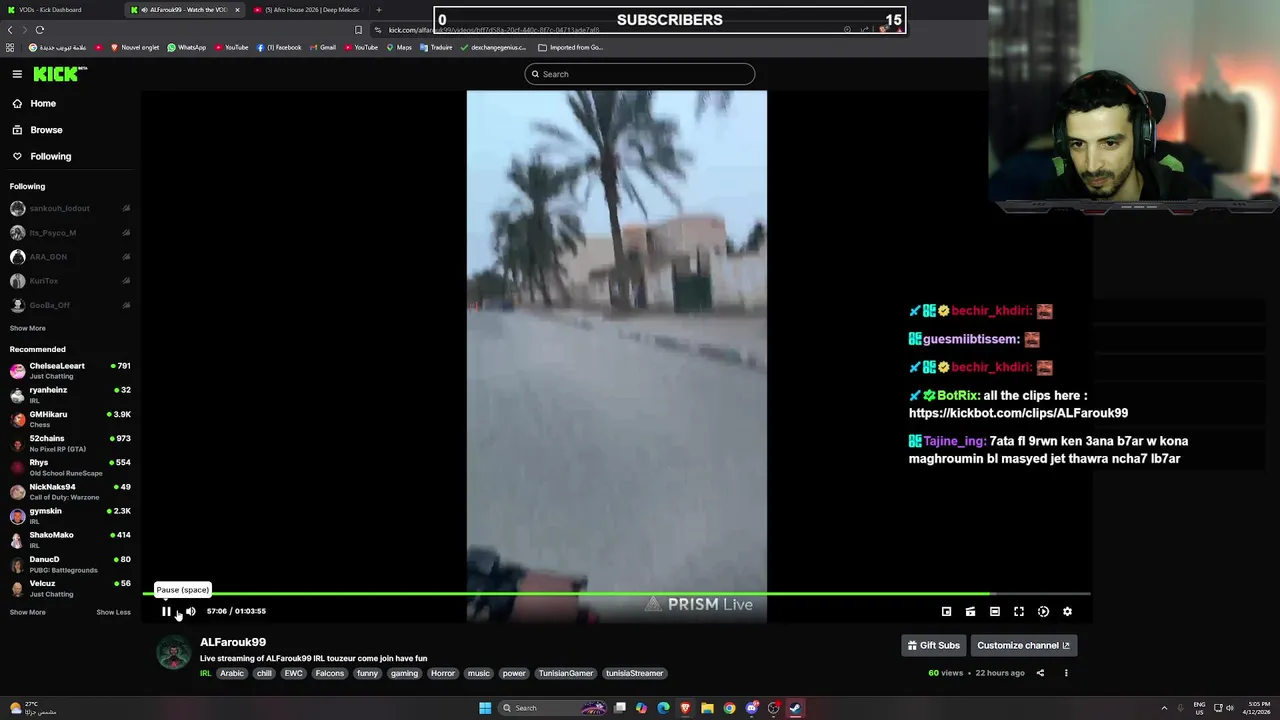Viewport: 1280px width, 720px height.
Task: Open Facebook bookmark
Action: coord(279,47)
